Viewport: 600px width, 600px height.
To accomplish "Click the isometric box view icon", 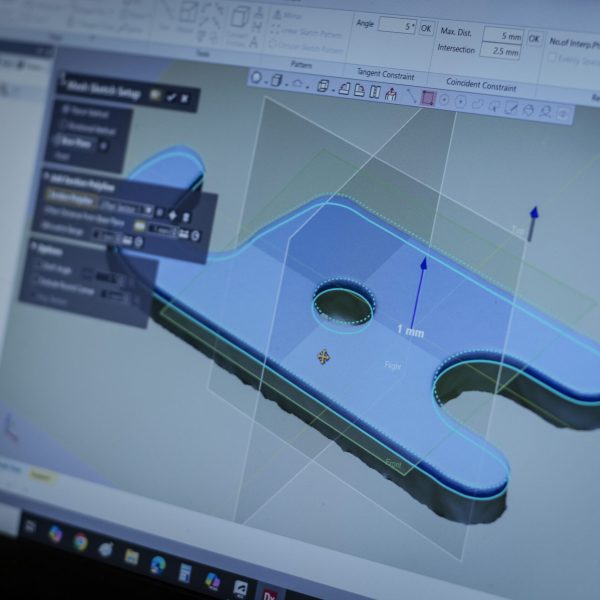I will coord(325,85).
